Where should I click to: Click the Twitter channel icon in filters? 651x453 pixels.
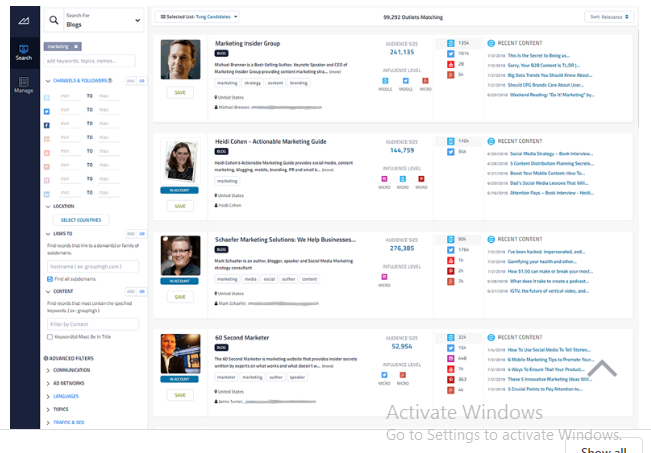tap(48, 111)
